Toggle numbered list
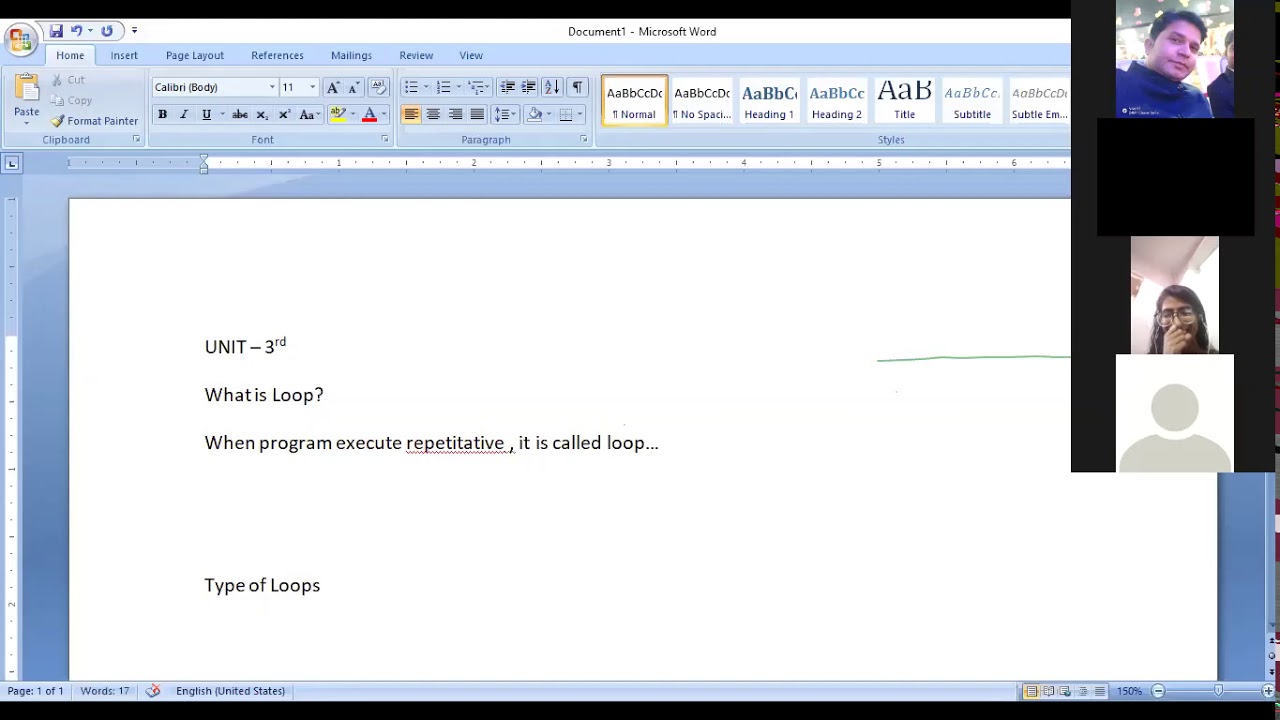 [x=443, y=87]
